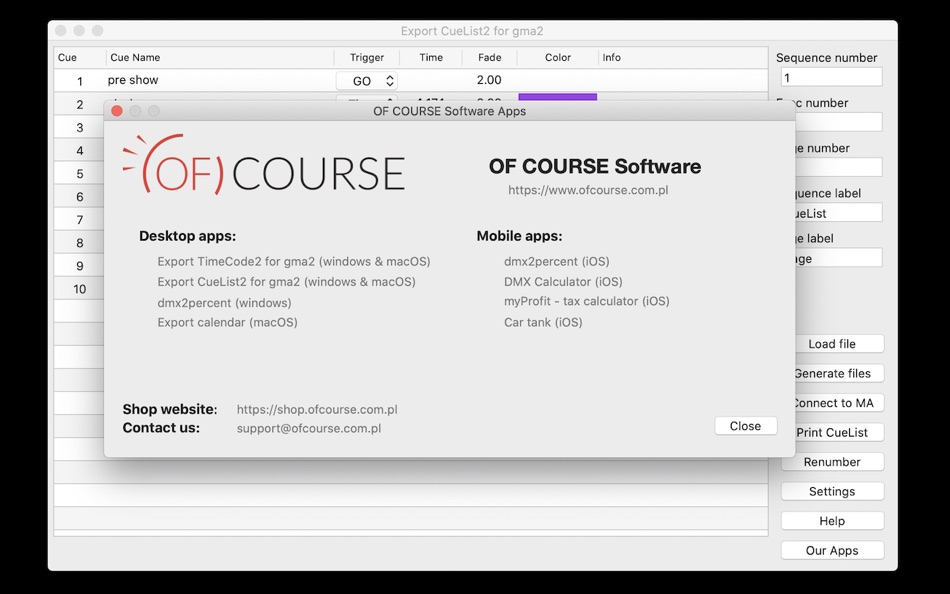950x594 pixels.
Task: Open myProfit - tax calculator (iOS)
Action: pyautogui.click(x=586, y=301)
